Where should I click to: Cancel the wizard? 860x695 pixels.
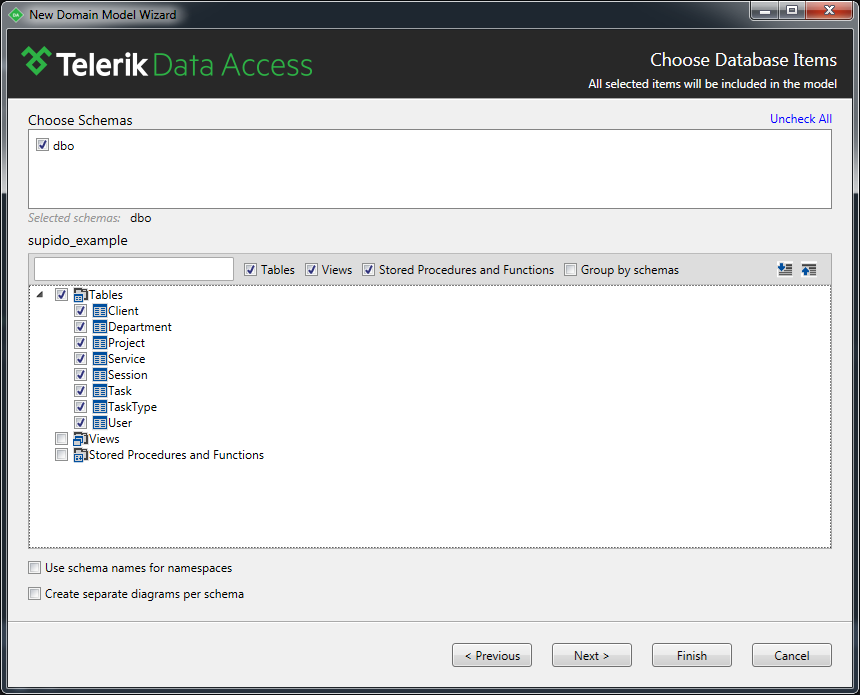[791, 655]
